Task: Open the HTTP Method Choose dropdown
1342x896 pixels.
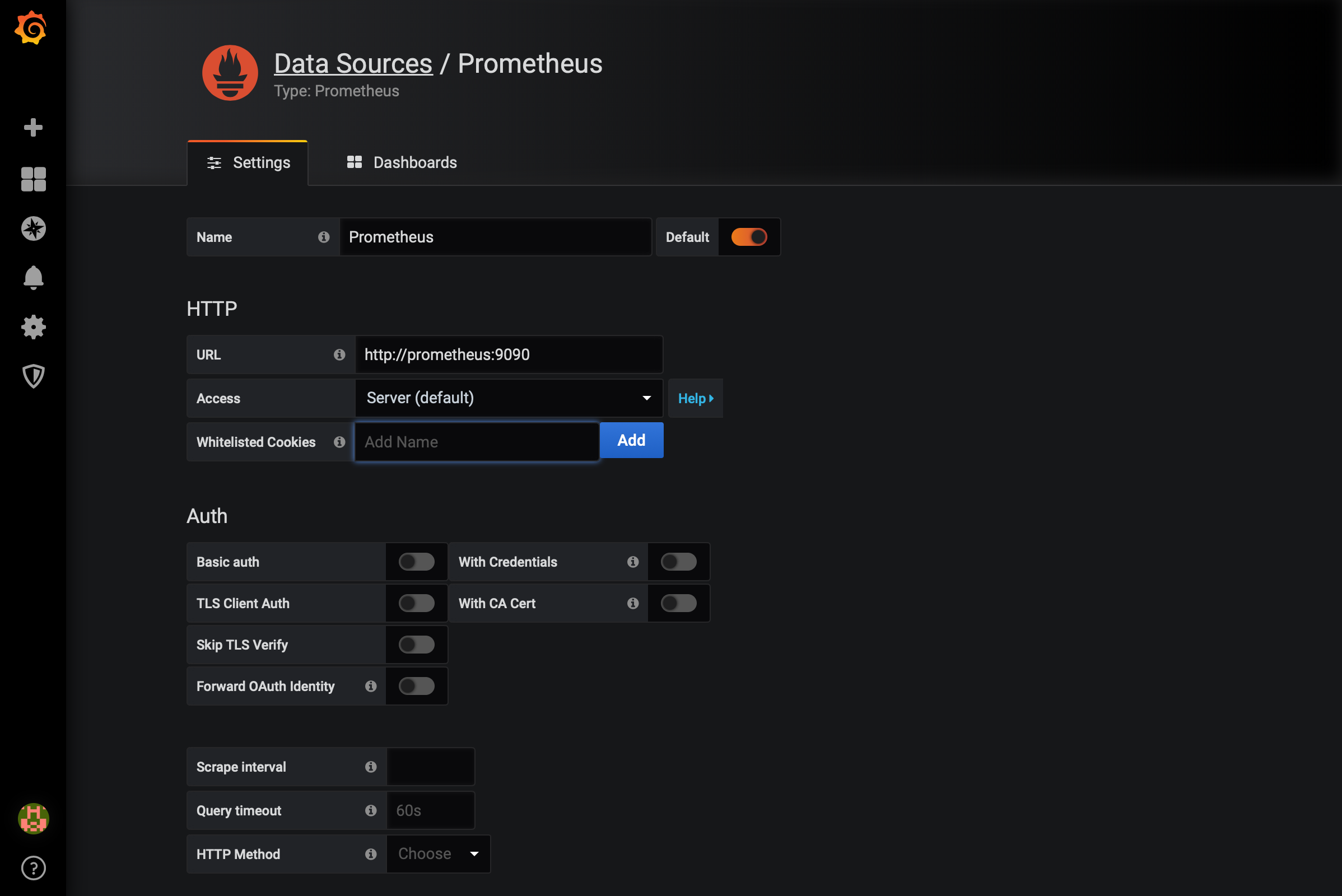Action: (x=438, y=853)
